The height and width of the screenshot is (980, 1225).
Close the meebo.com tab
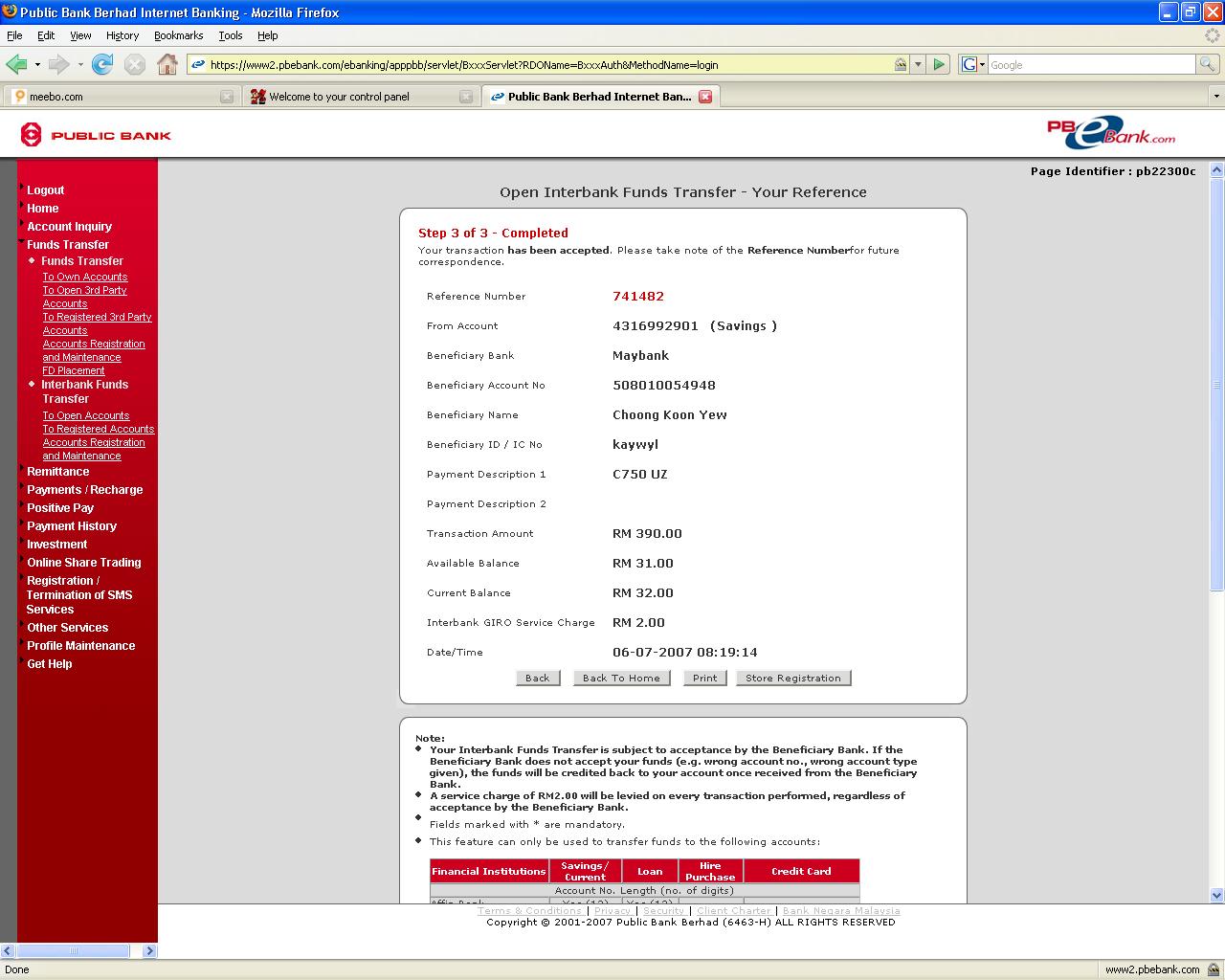[x=227, y=97]
